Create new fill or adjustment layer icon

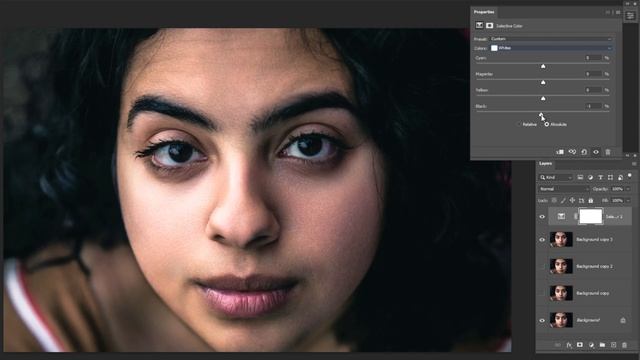point(591,345)
